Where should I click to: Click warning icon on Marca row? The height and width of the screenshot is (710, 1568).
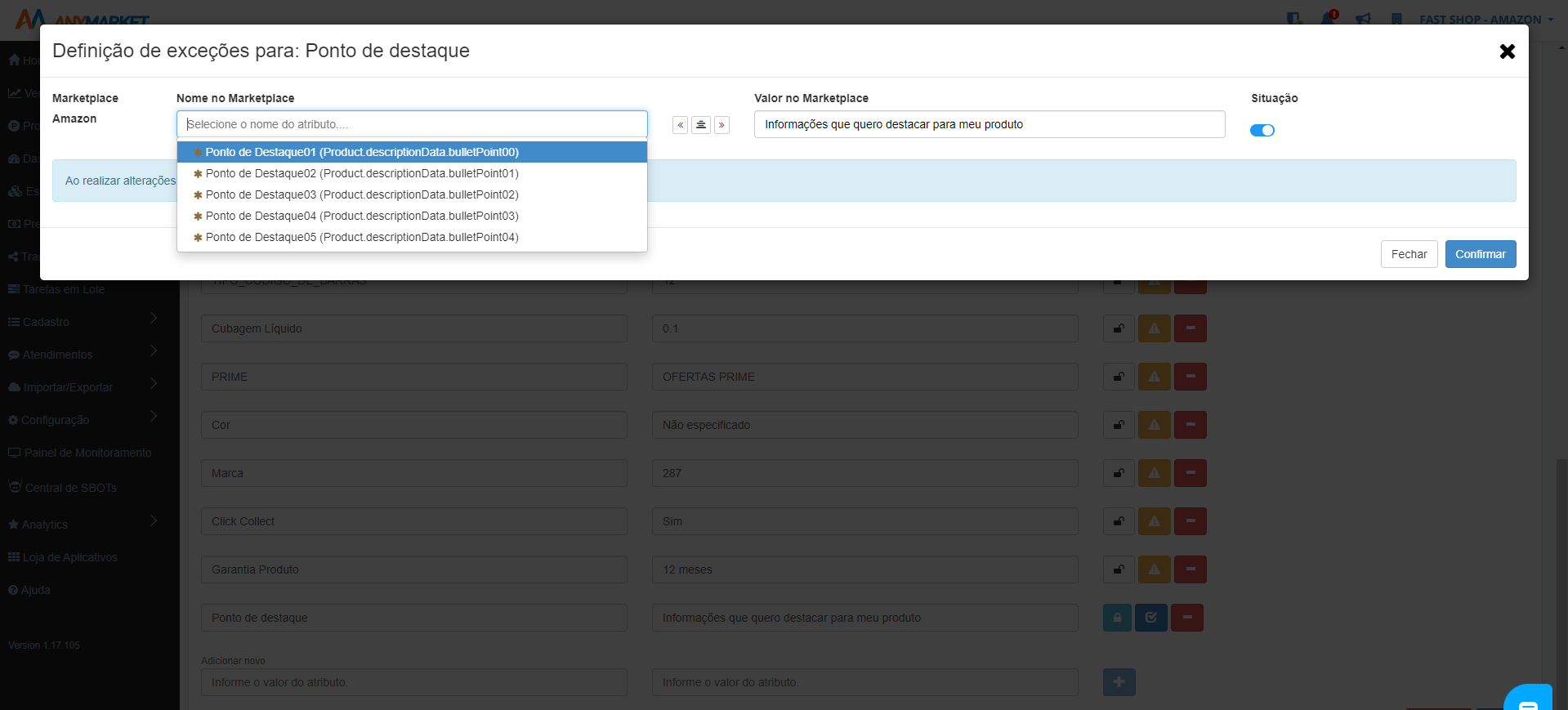click(x=1155, y=473)
